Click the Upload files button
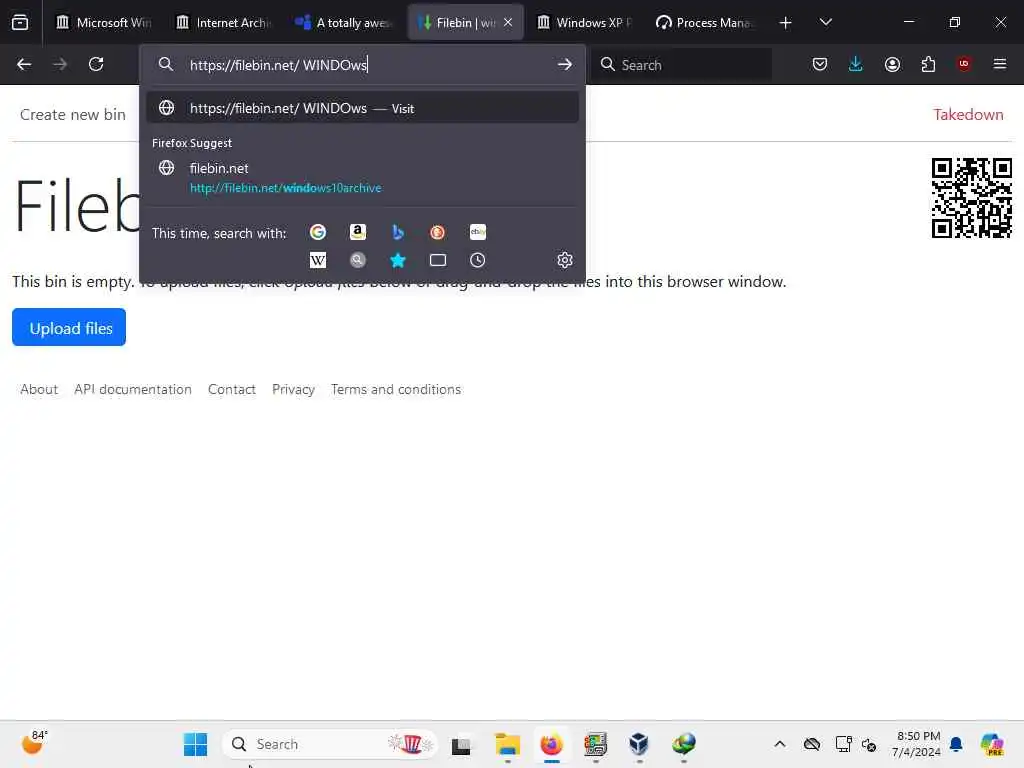 69,327
